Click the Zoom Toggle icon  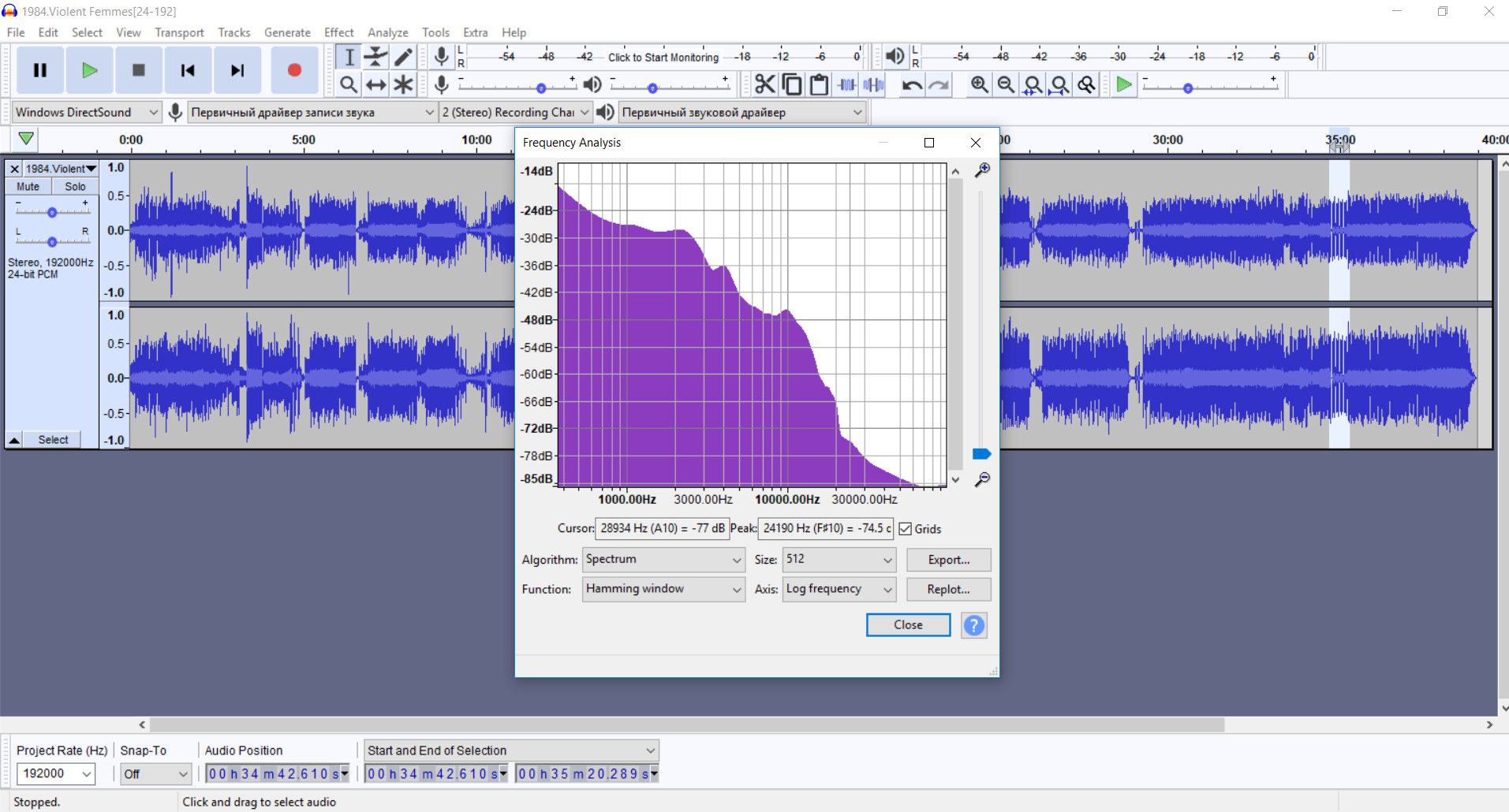tap(1087, 84)
